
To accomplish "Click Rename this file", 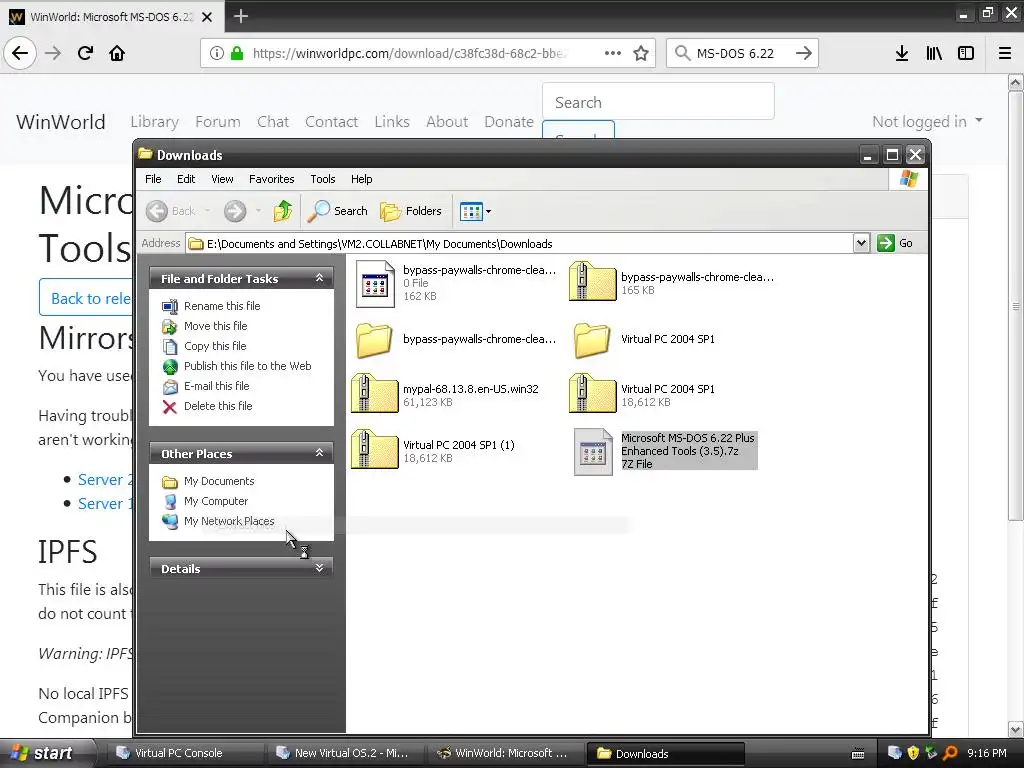I will [222, 306].
